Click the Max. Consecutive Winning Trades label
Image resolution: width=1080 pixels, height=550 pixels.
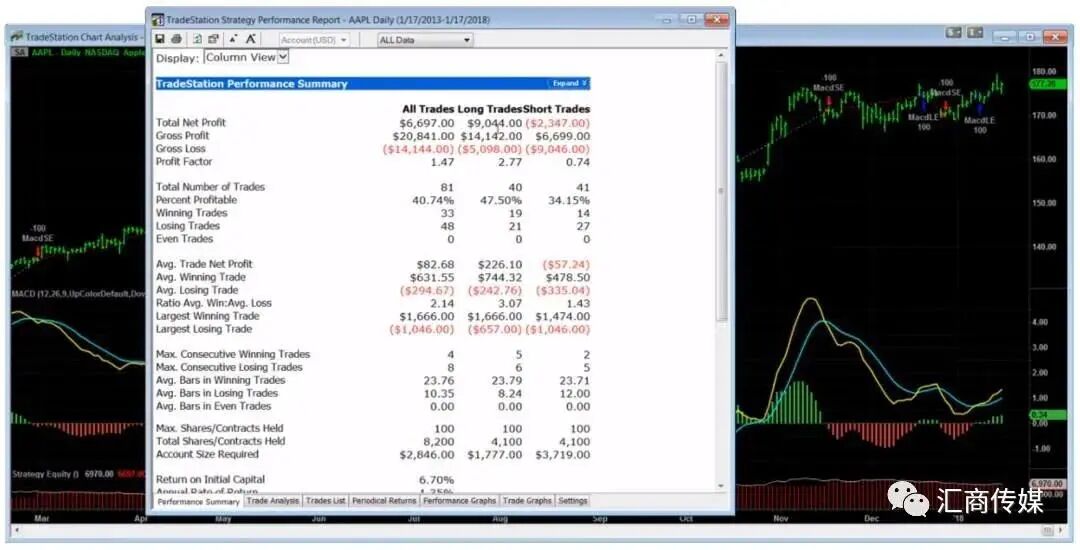pos(233,354)
